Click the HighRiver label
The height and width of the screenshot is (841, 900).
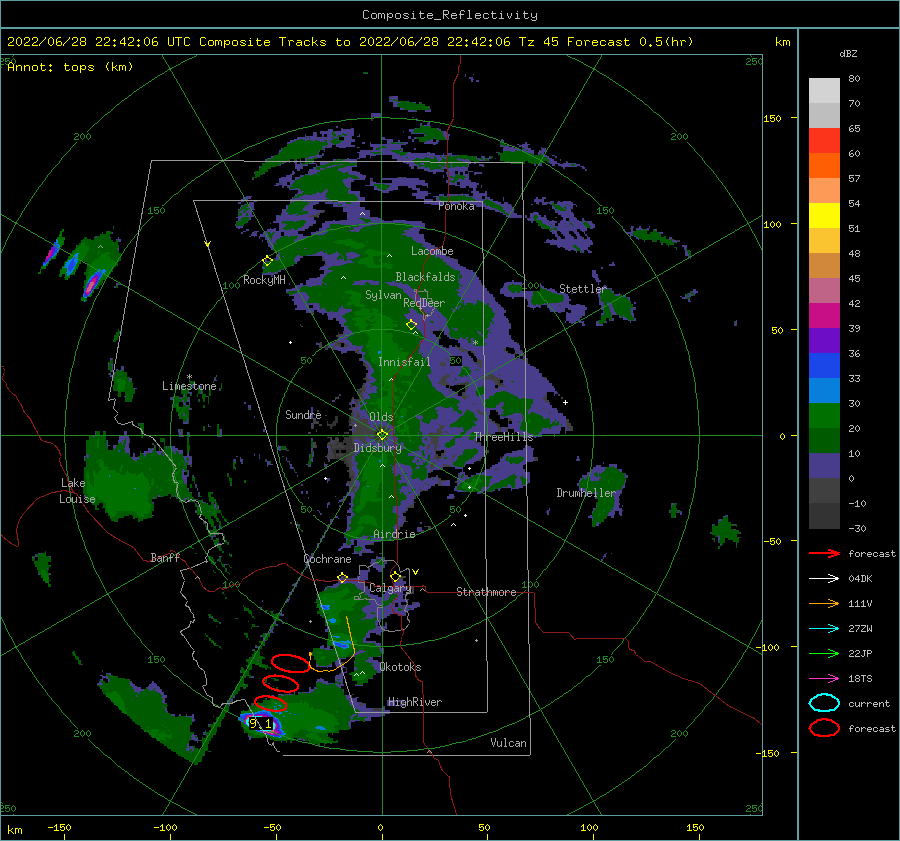pyautogui.click(x=414, y=702)
